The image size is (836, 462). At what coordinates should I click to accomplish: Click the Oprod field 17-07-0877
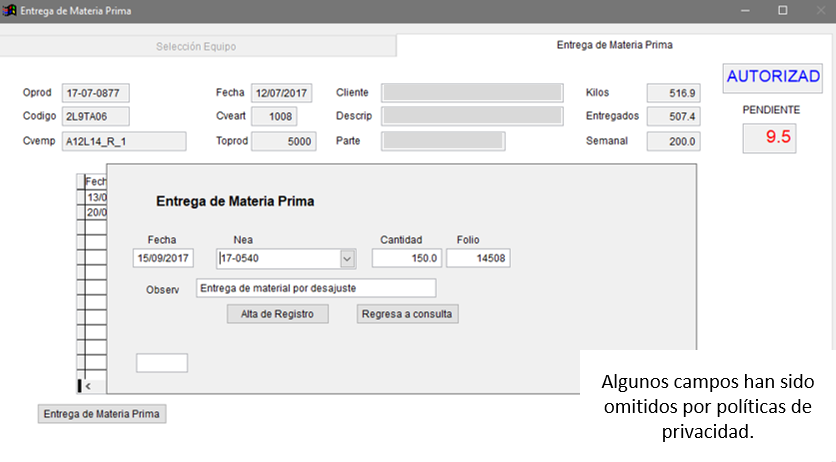coord(96,93)
